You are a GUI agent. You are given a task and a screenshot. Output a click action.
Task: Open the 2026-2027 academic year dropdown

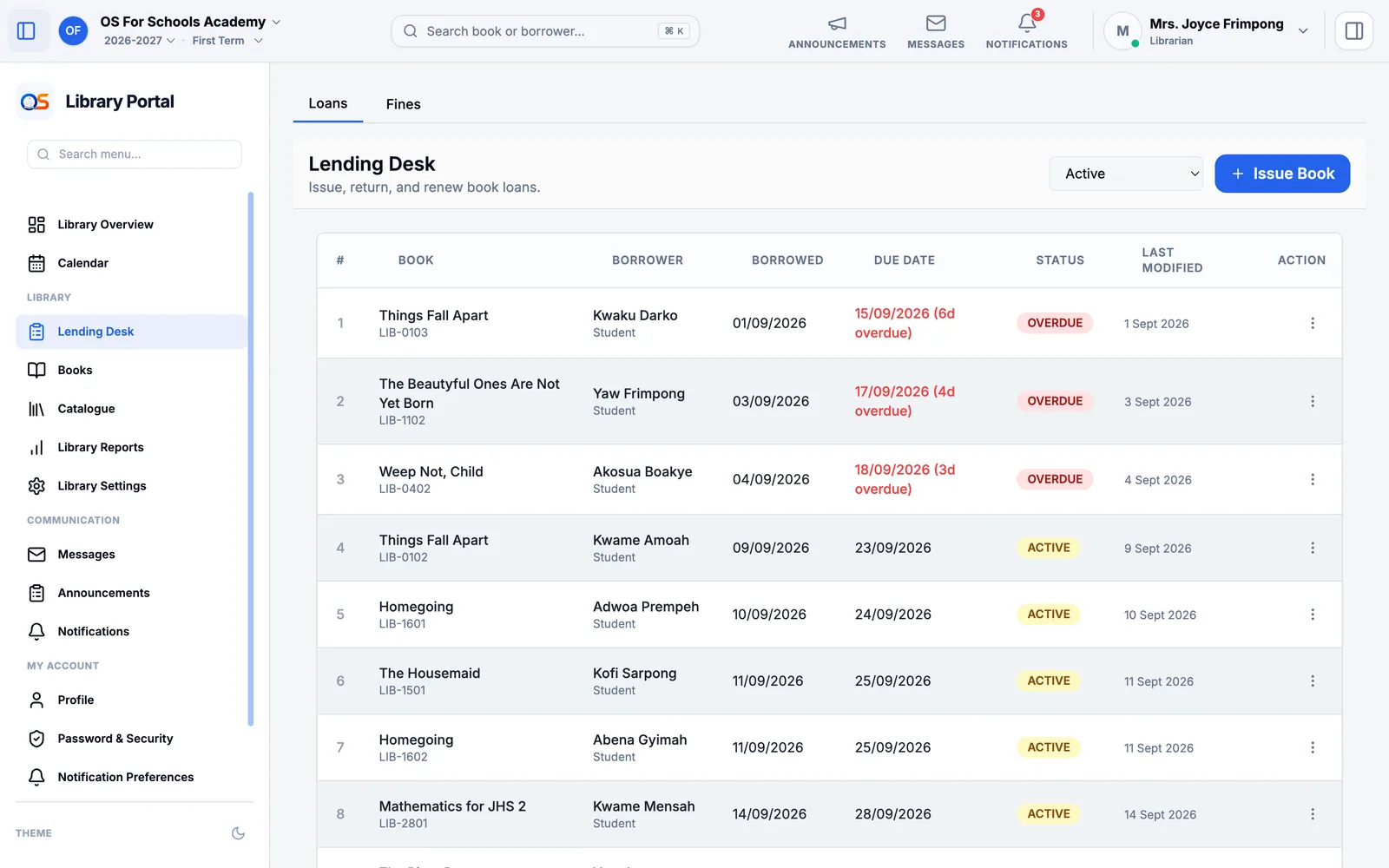[x=140, y=41]
